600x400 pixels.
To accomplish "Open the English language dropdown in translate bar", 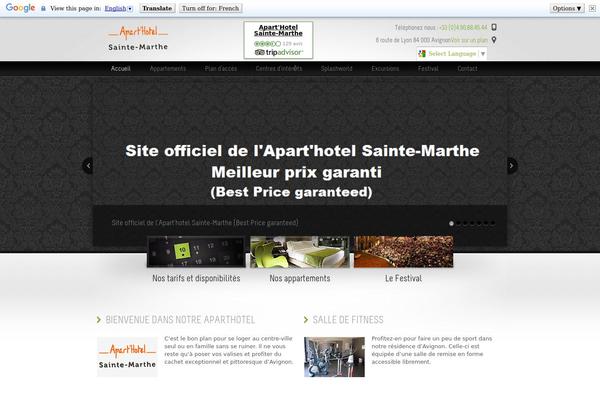I will 119,8.
